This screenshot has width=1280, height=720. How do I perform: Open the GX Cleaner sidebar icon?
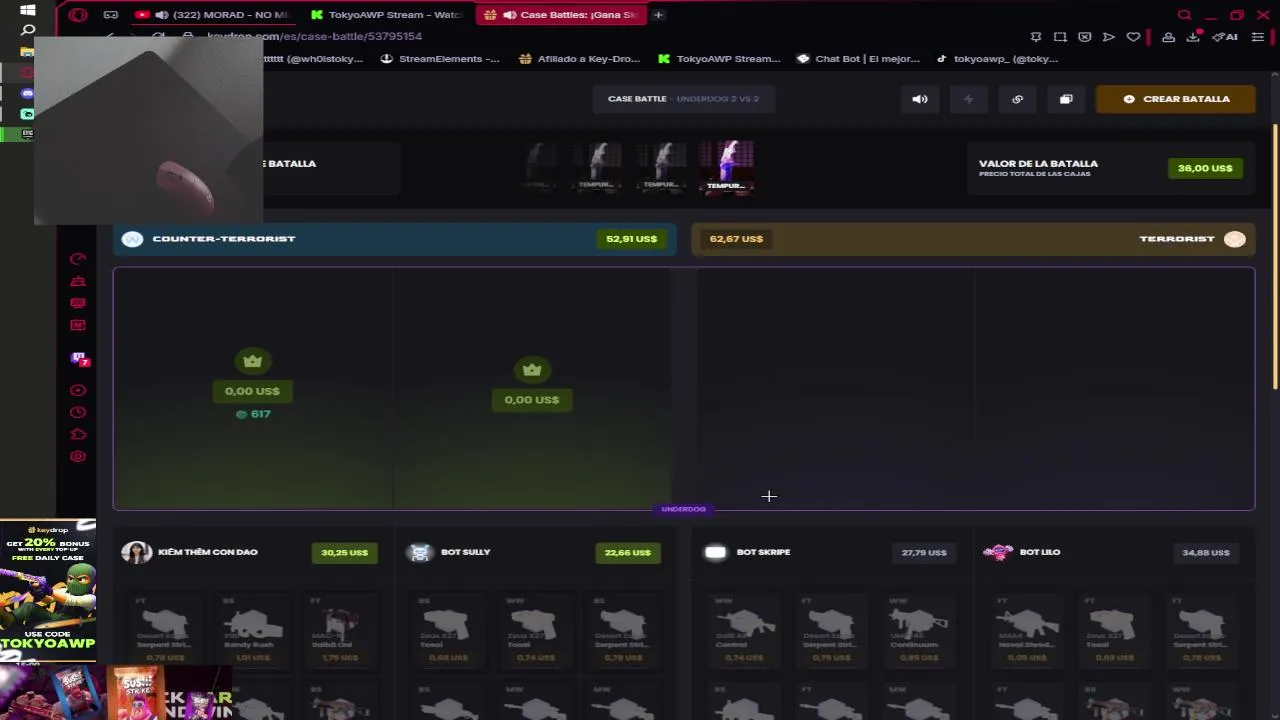(x=78, y=281)
